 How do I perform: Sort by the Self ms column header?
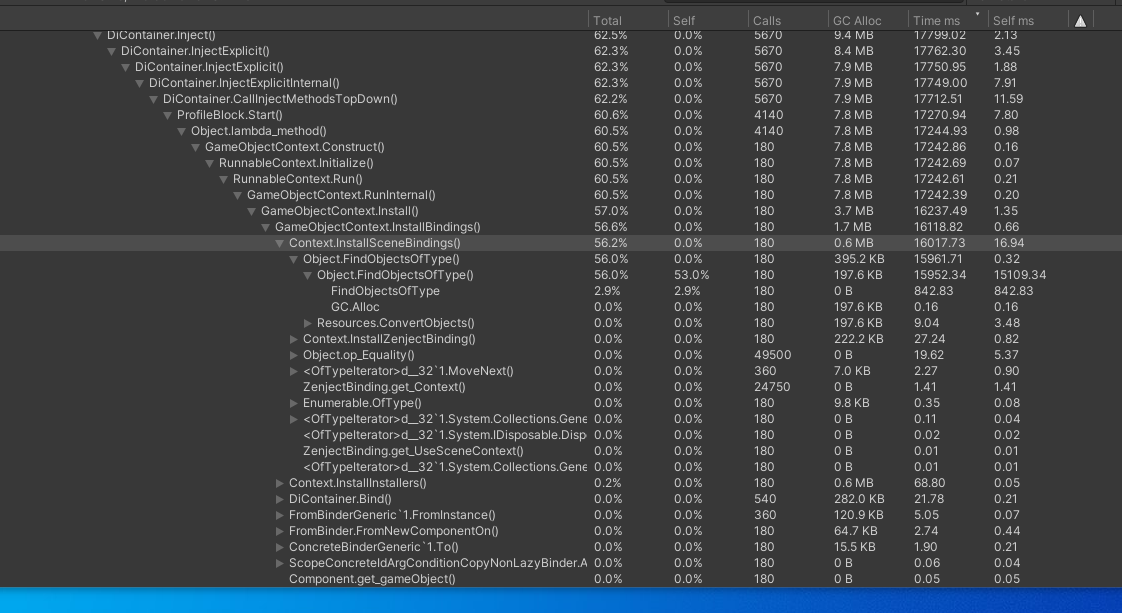[1013, 21]
